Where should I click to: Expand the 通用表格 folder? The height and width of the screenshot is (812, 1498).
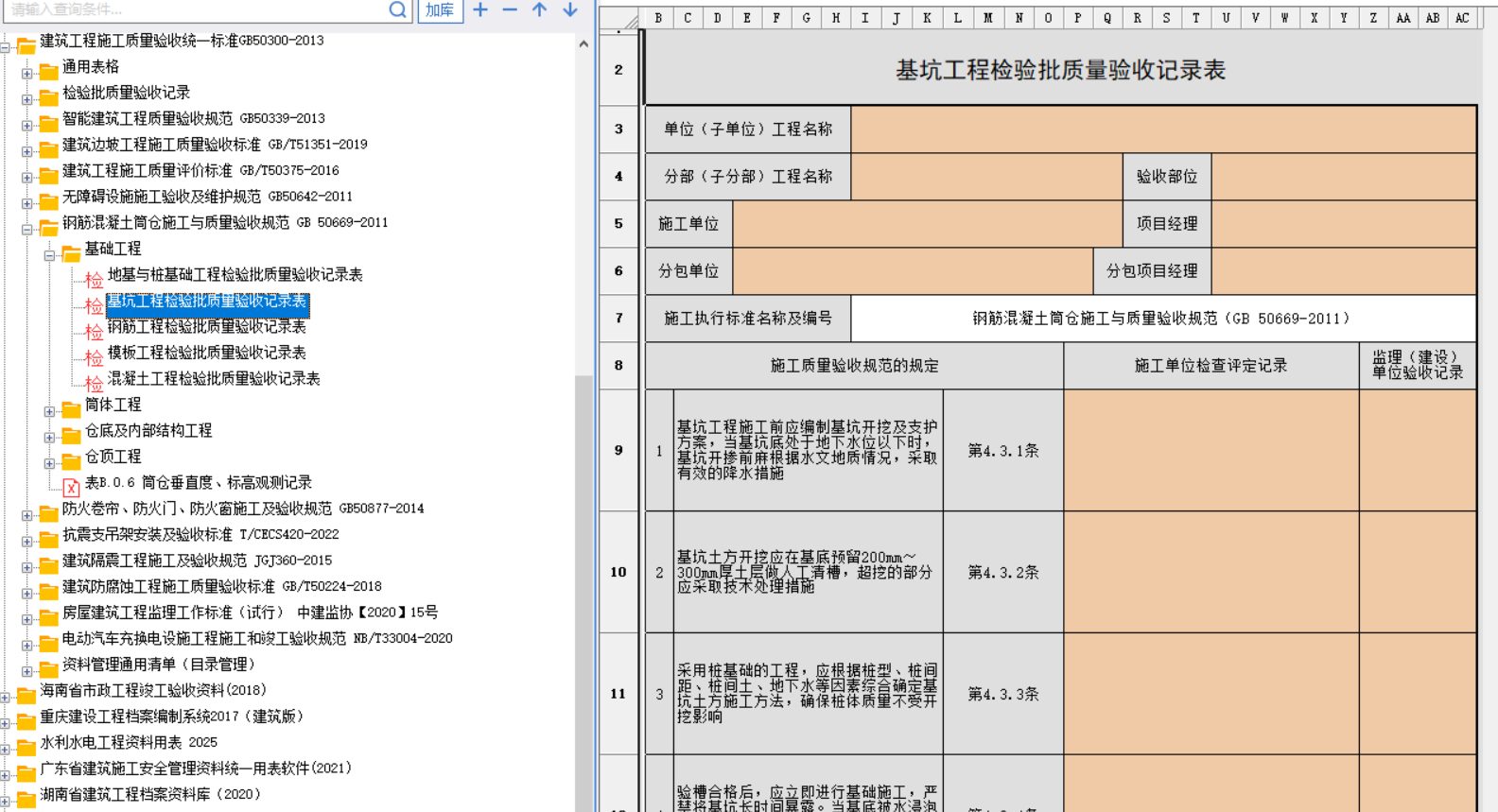pyautogui.click(x=27, y=73)
